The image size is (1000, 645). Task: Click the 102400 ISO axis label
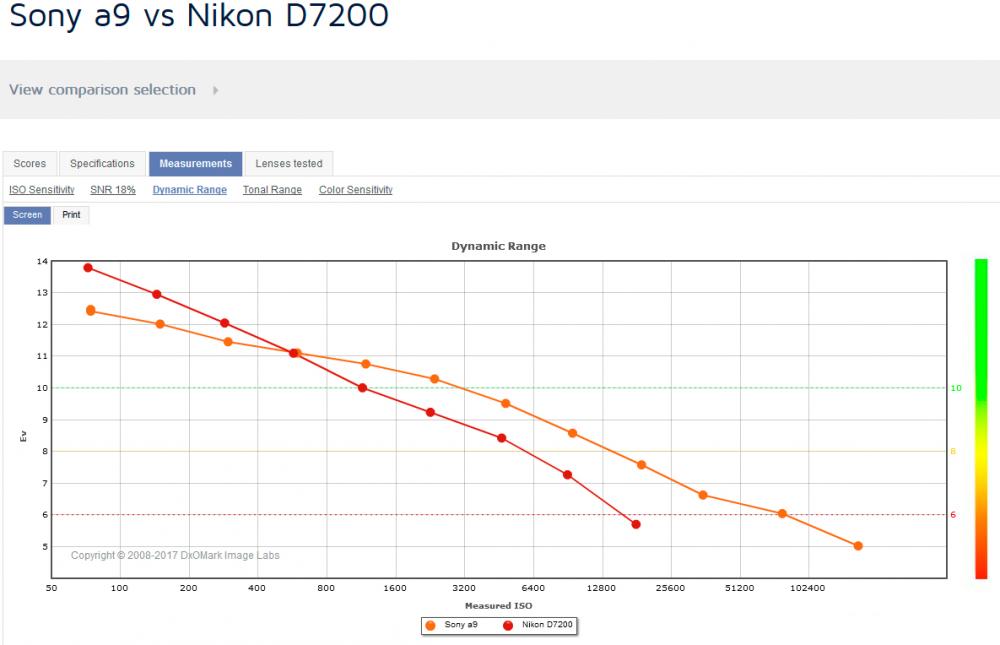point(807,588)
